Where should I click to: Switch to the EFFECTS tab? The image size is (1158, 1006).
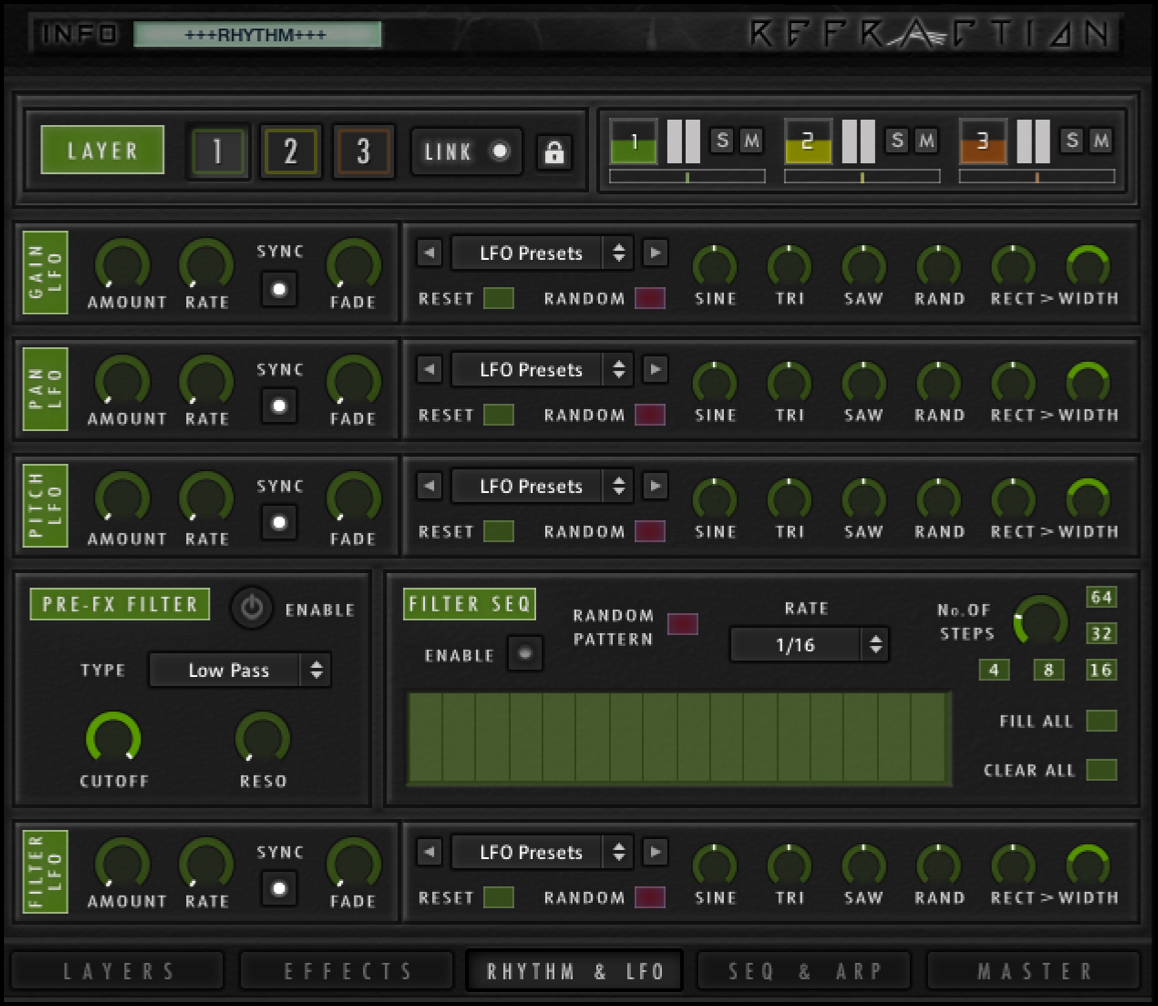point(347,971)
